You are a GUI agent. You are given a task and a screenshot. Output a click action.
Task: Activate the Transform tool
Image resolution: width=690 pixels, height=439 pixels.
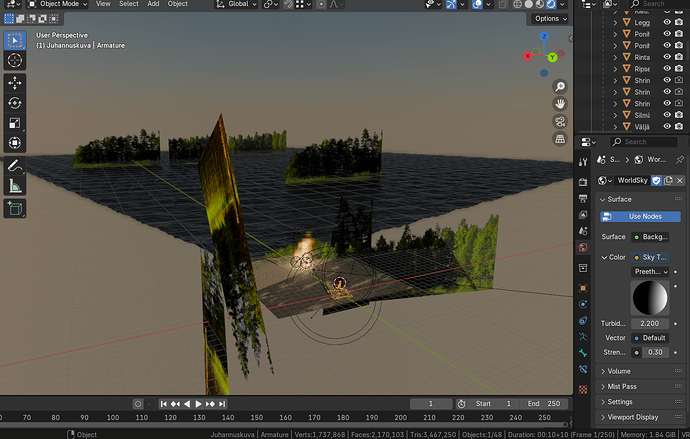coord(15,143)
